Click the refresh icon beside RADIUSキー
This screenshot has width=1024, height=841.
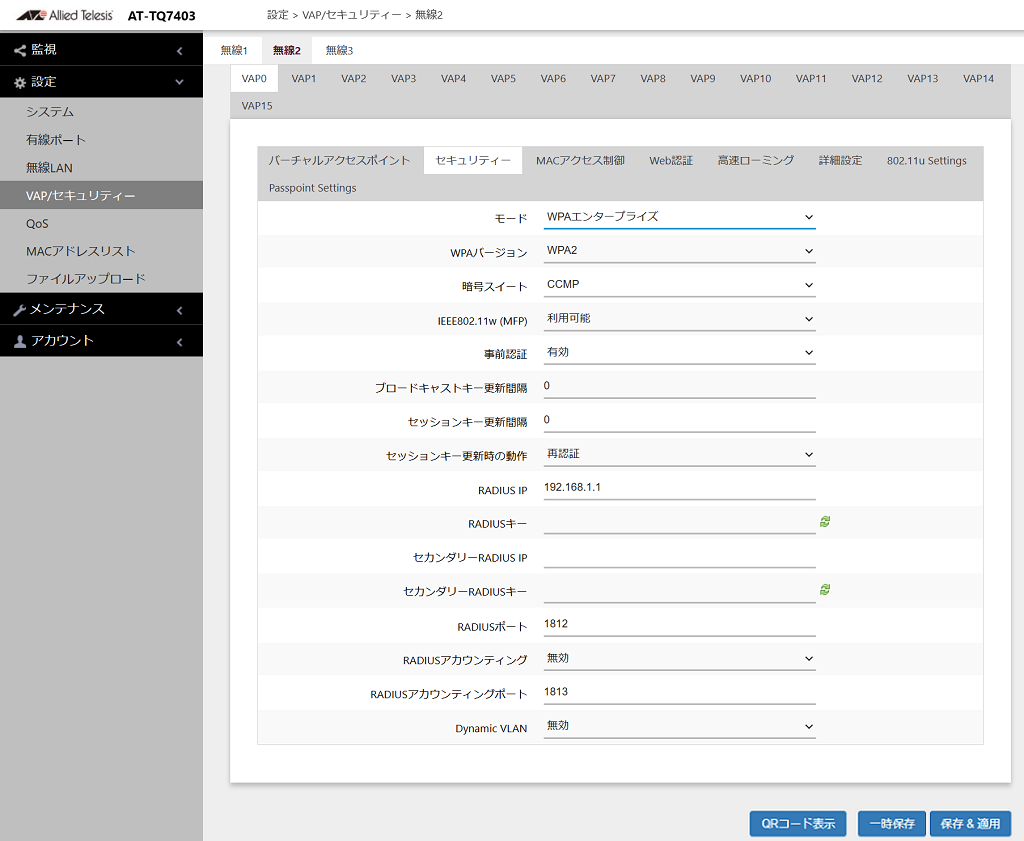click(x=825, y=522)
